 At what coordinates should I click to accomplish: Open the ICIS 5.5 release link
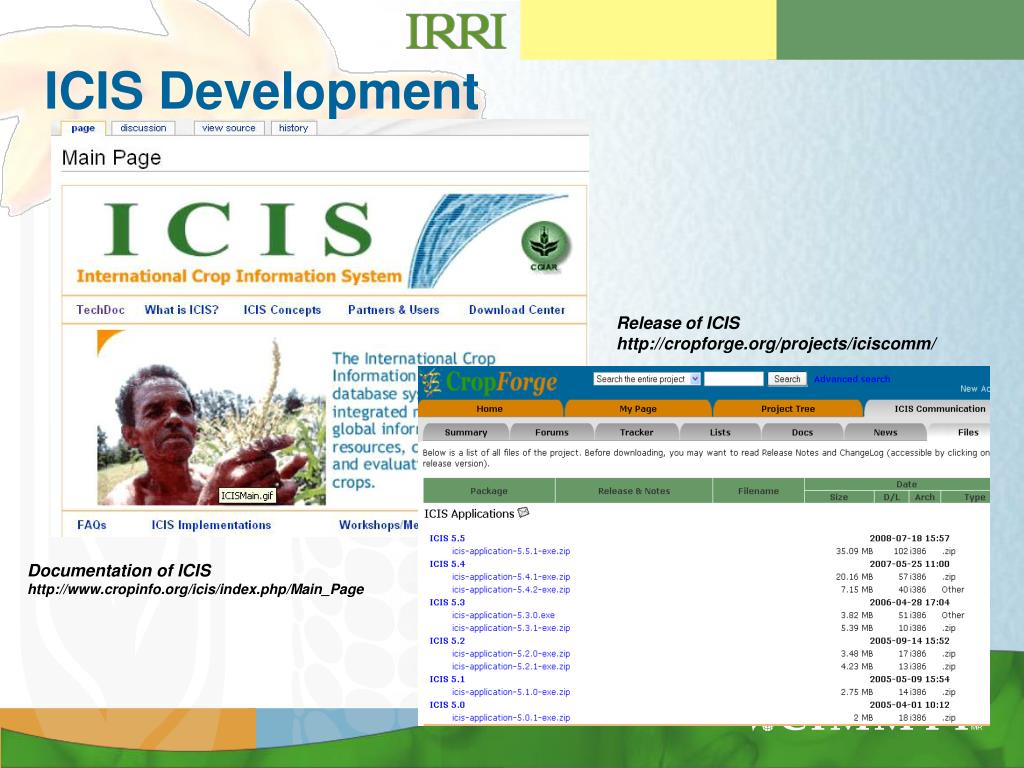(x=447, y=538)
